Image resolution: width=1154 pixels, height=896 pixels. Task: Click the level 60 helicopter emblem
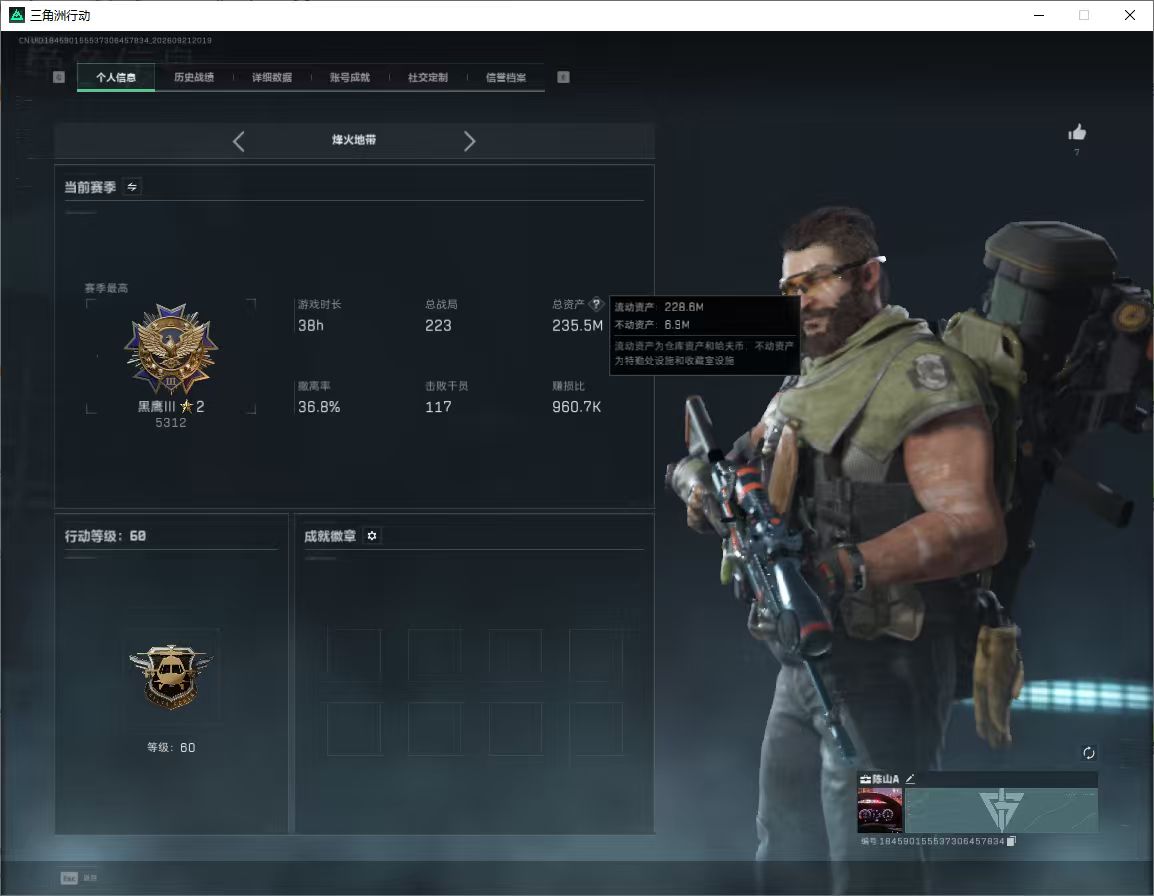coord(171,676)
